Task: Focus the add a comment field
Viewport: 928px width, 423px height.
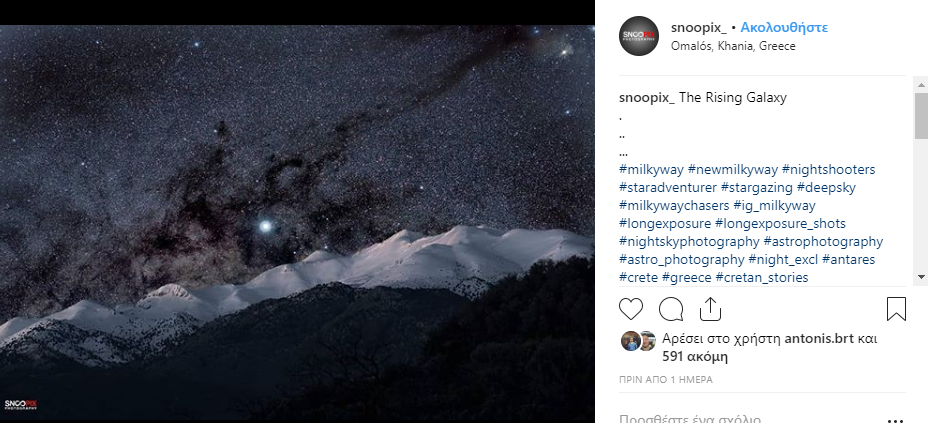Action: [x=752, y=419]
